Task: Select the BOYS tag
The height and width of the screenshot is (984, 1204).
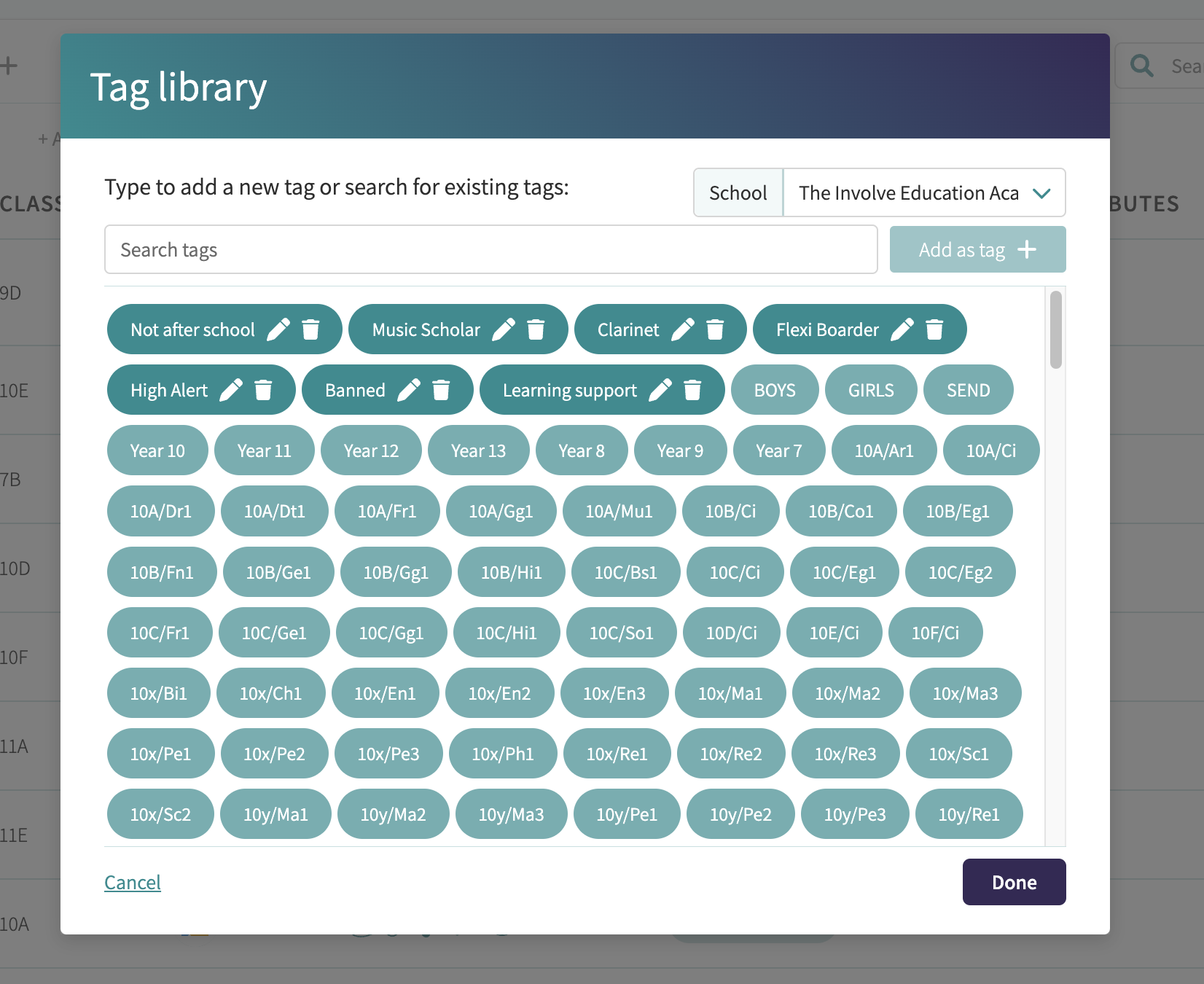Action: point(774,390)
